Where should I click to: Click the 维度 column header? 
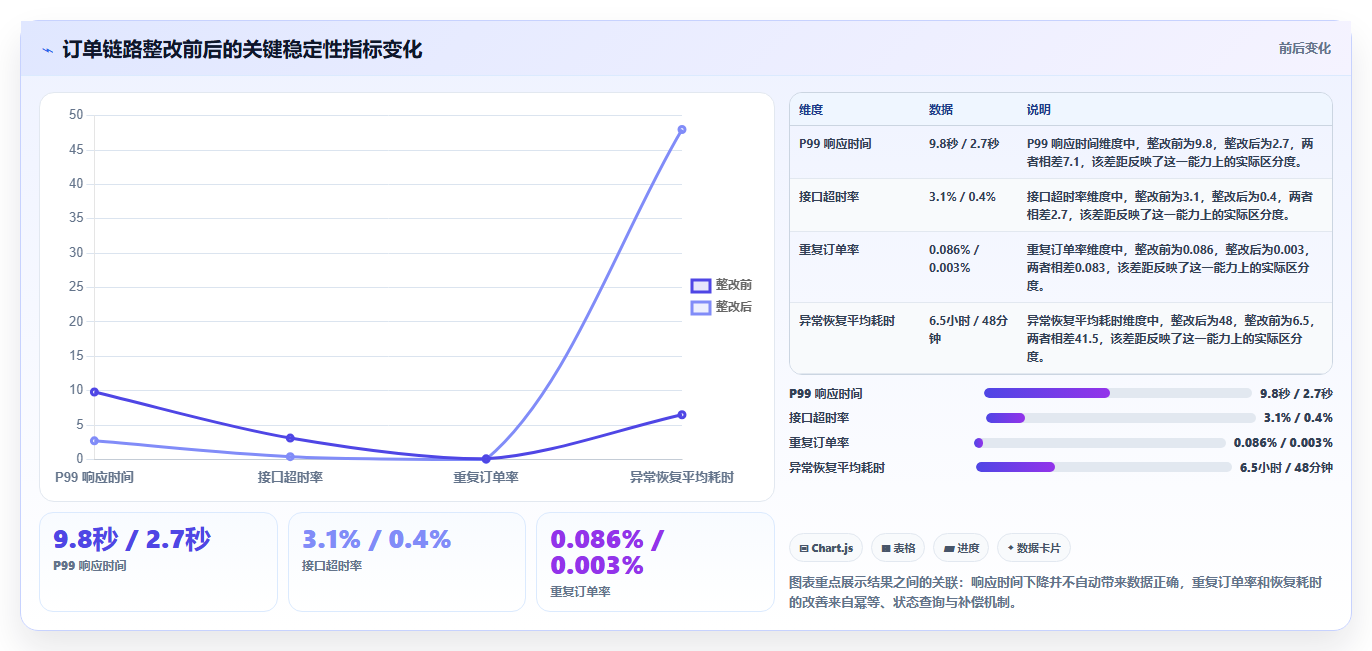click(x=811, y=110)
